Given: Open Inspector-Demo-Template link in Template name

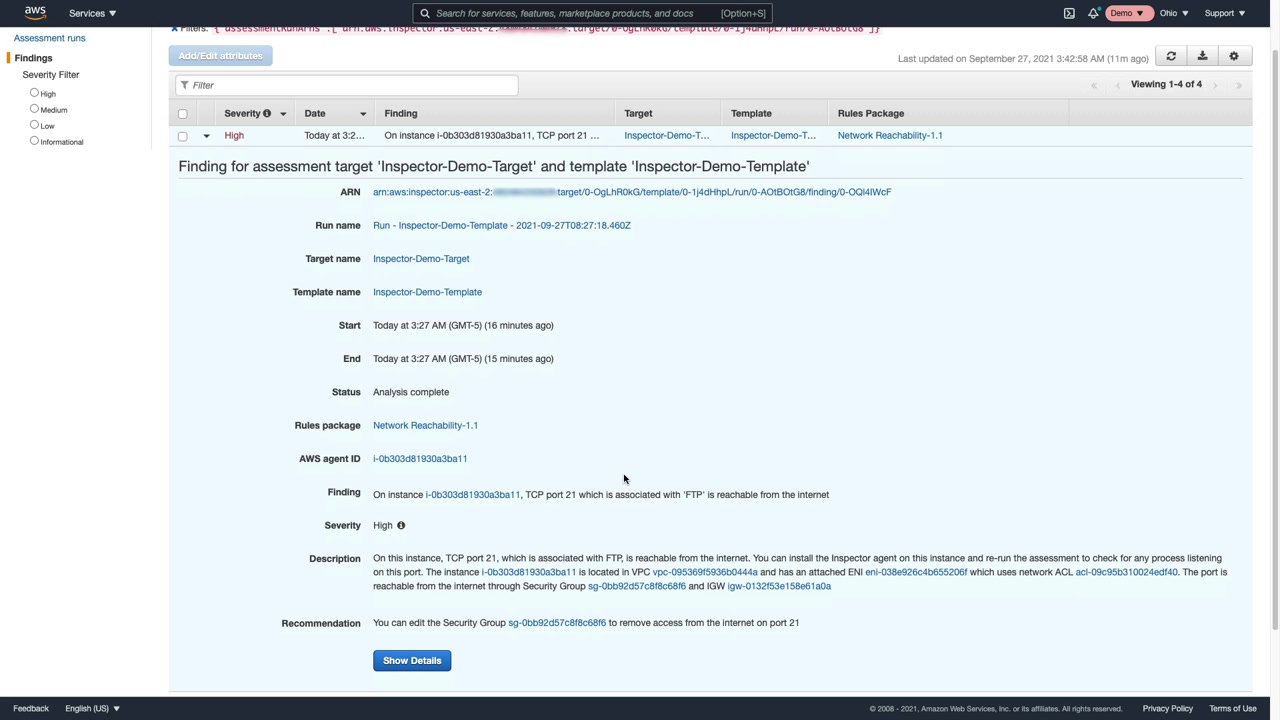Looking at the screenshot, I should [x=427, y=292].
